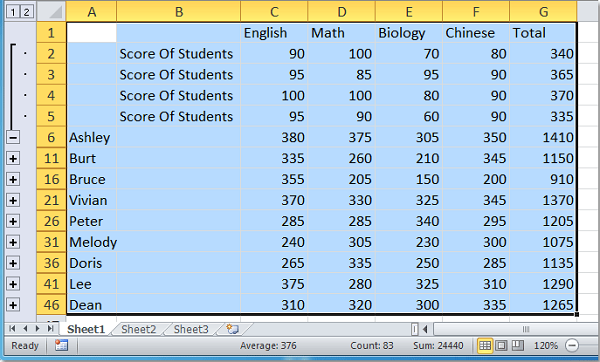Switch to Page Layout view icon
The image size is (600, 362).
(501, 346)
